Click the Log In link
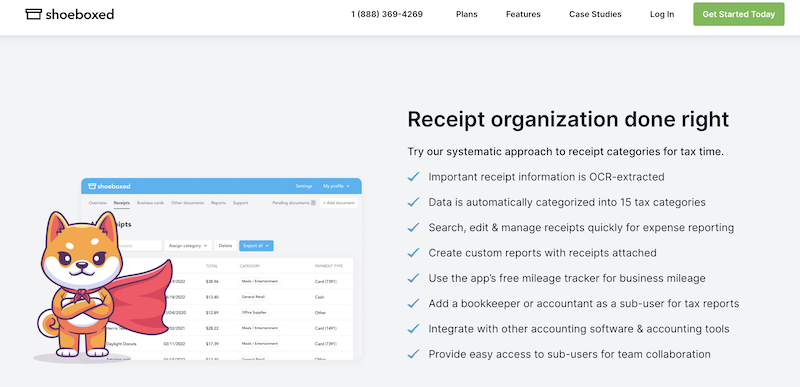 click(662, 14)
